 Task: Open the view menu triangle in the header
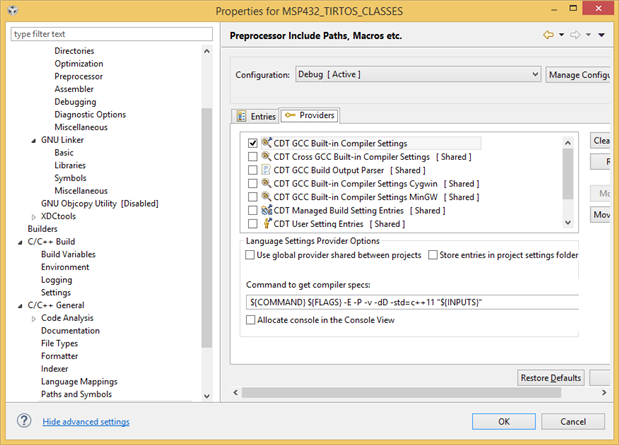pos(602,35)
